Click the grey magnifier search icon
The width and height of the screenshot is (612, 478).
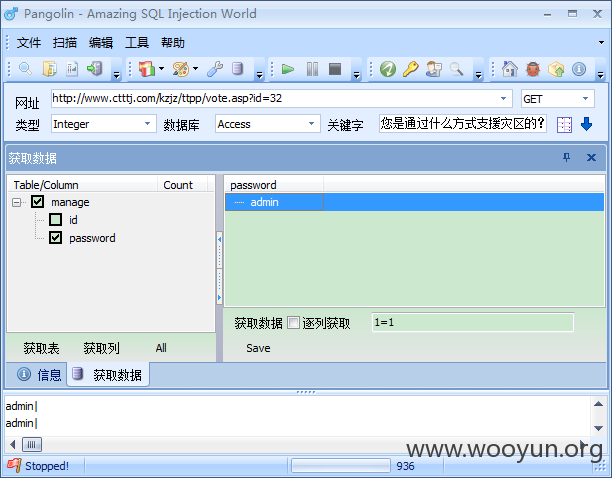(x=456, y=69)
